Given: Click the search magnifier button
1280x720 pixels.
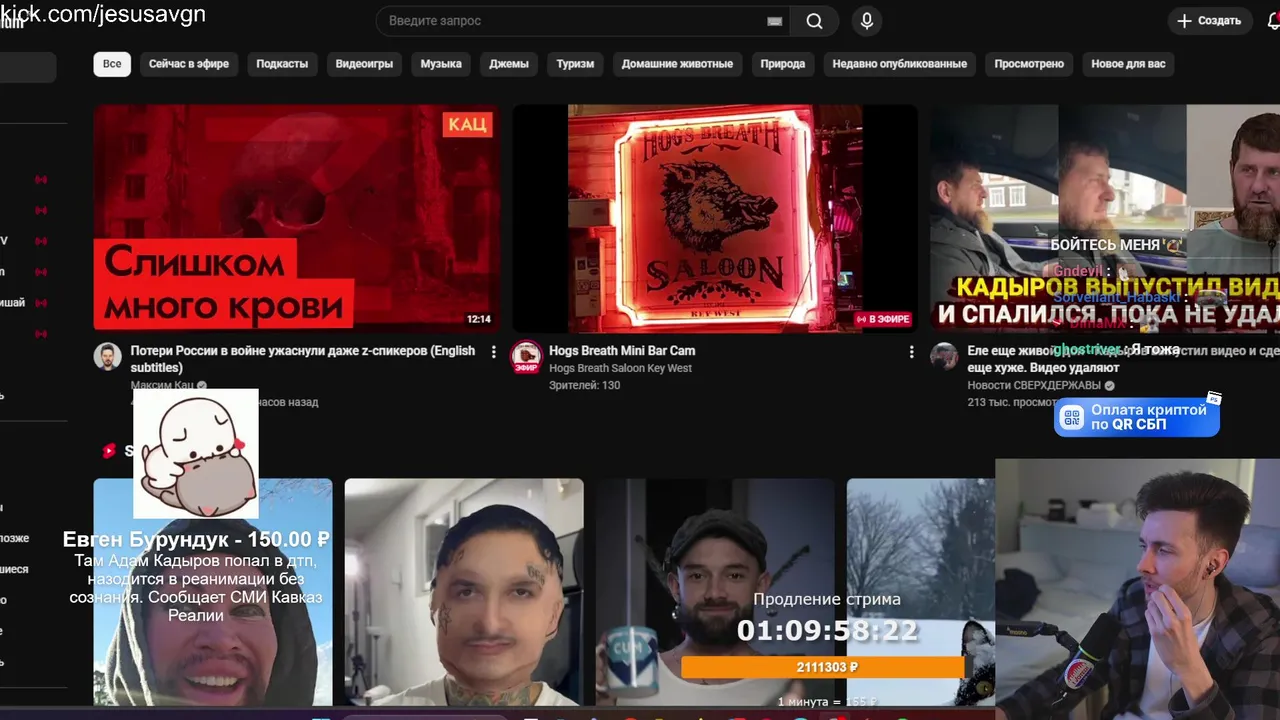Looking at the screenshot, I should pyautogui.click(x=814, y=21).
